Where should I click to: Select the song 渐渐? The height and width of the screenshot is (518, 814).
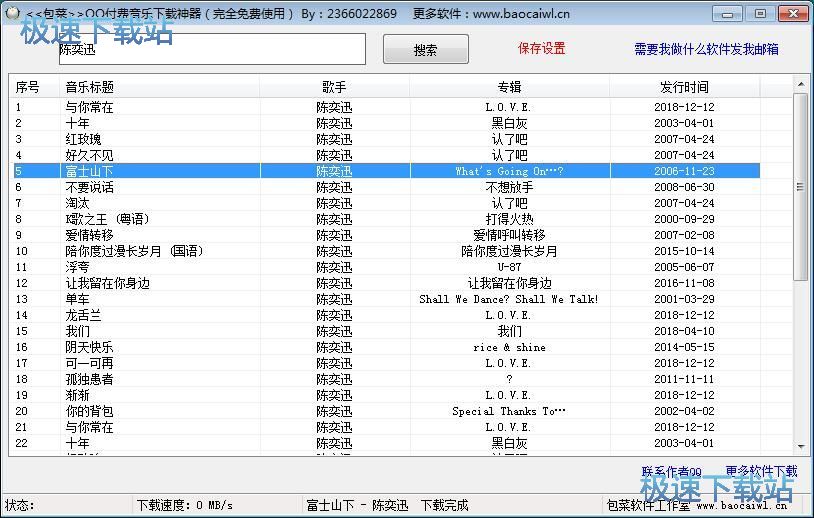pos(77,396)
